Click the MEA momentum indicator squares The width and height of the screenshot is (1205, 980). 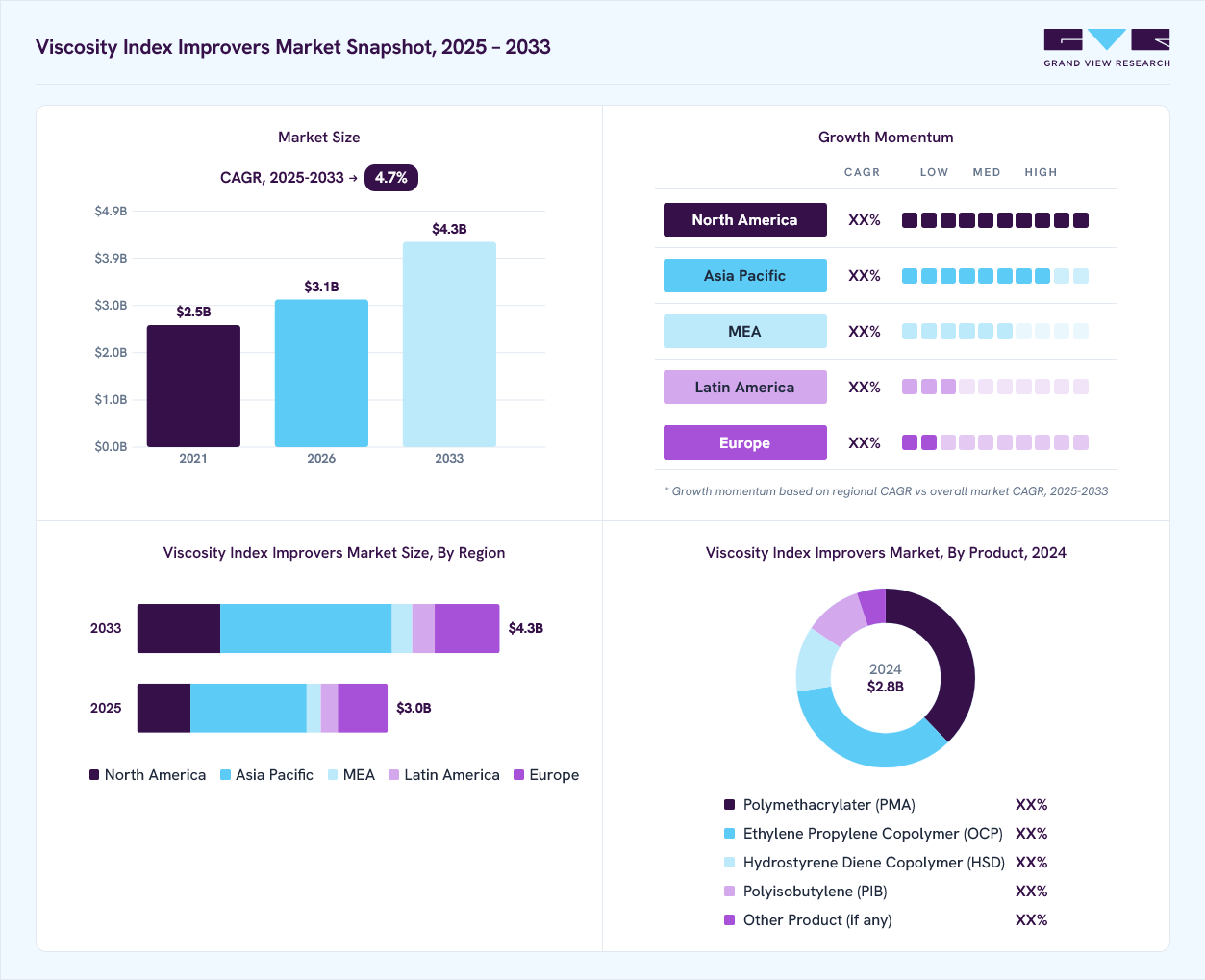pyautogui.click(x=995, y=331)
